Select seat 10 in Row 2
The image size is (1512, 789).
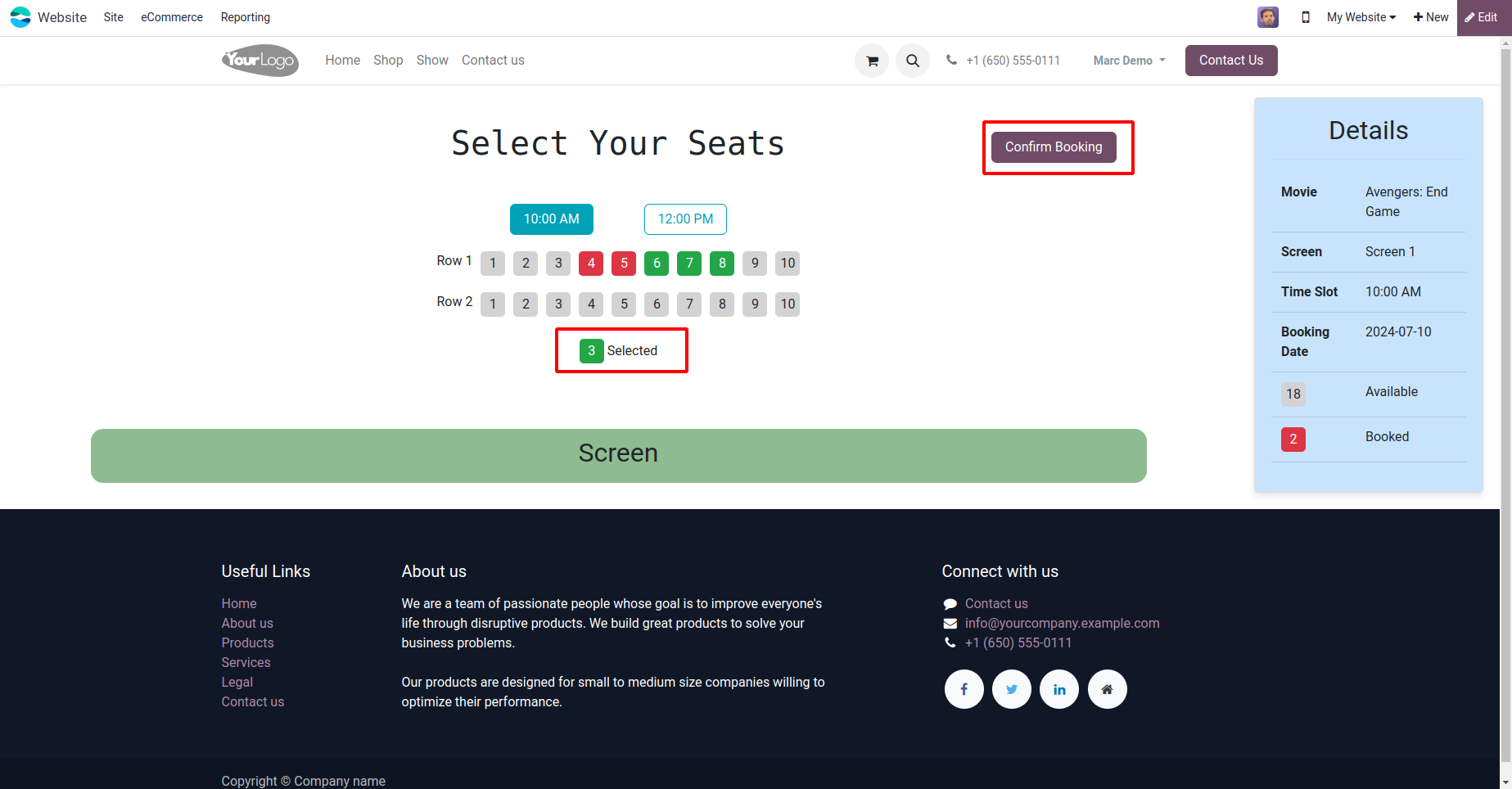click(788, 304)
